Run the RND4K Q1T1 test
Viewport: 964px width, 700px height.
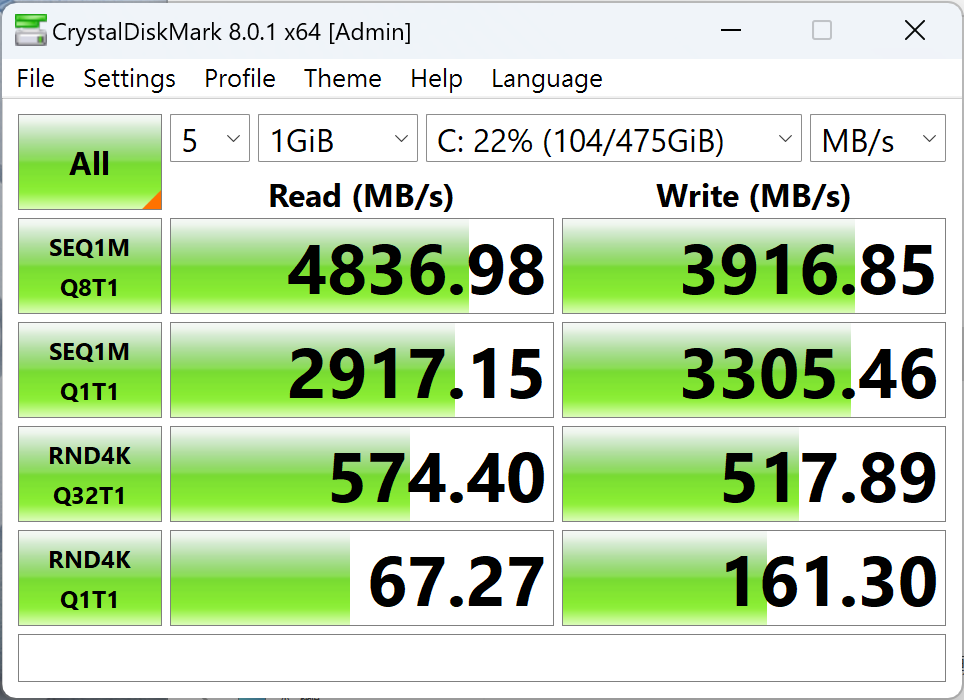pos(90,578)
